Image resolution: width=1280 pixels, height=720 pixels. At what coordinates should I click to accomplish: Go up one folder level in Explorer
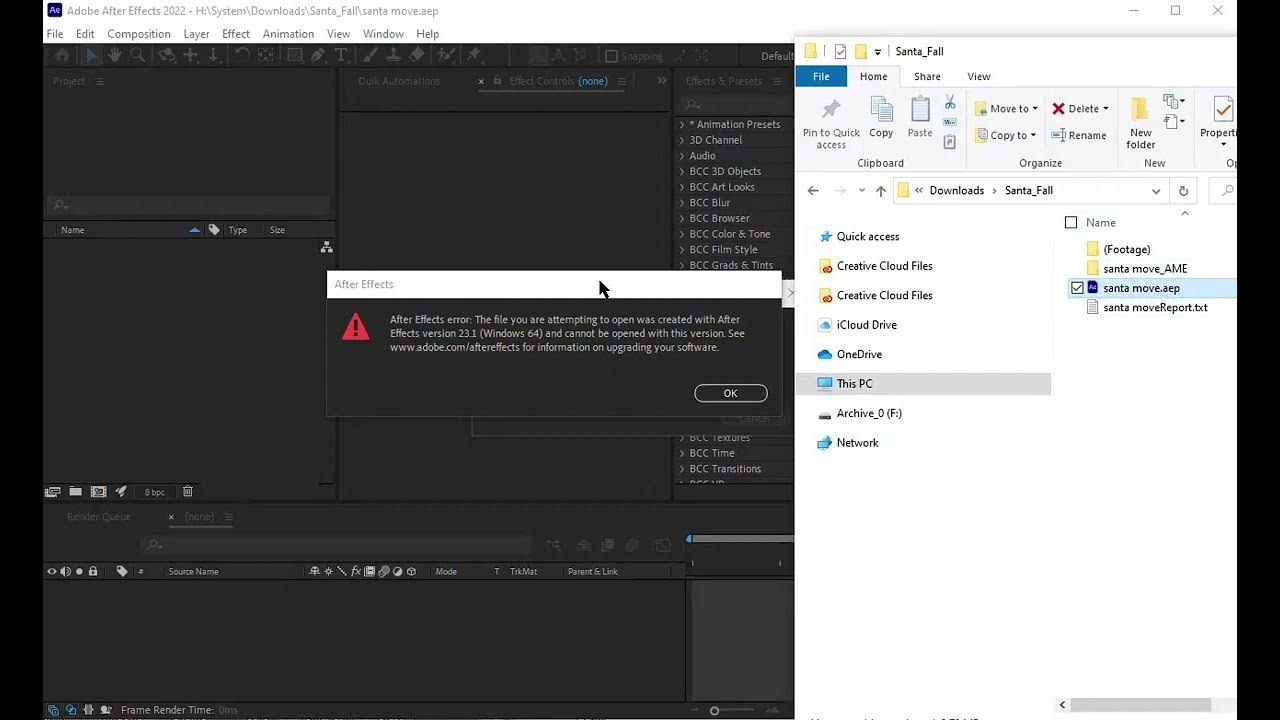pos(881,191)
